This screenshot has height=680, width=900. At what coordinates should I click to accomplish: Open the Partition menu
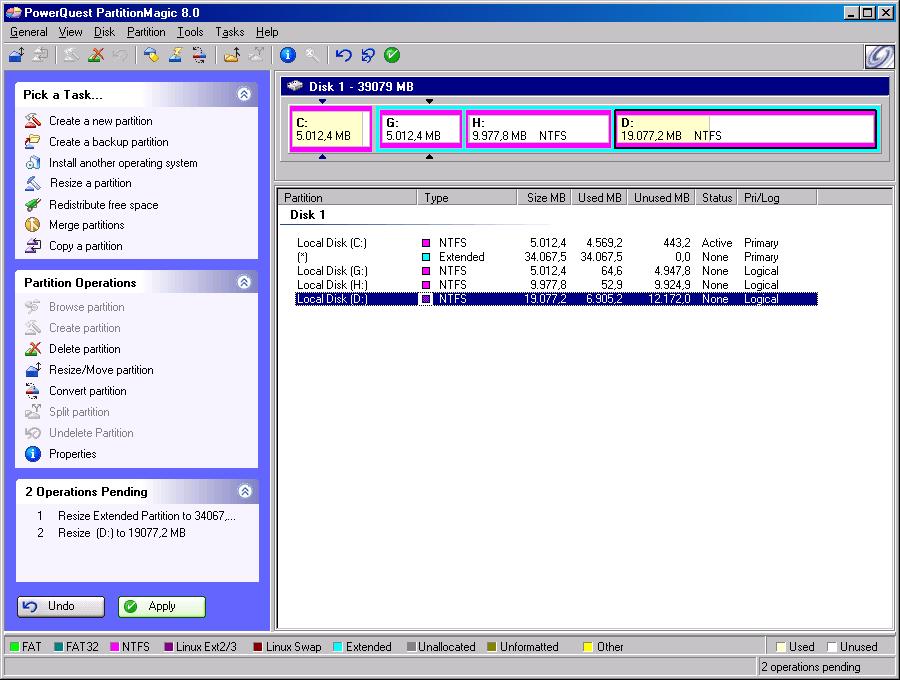coord(146,32)
